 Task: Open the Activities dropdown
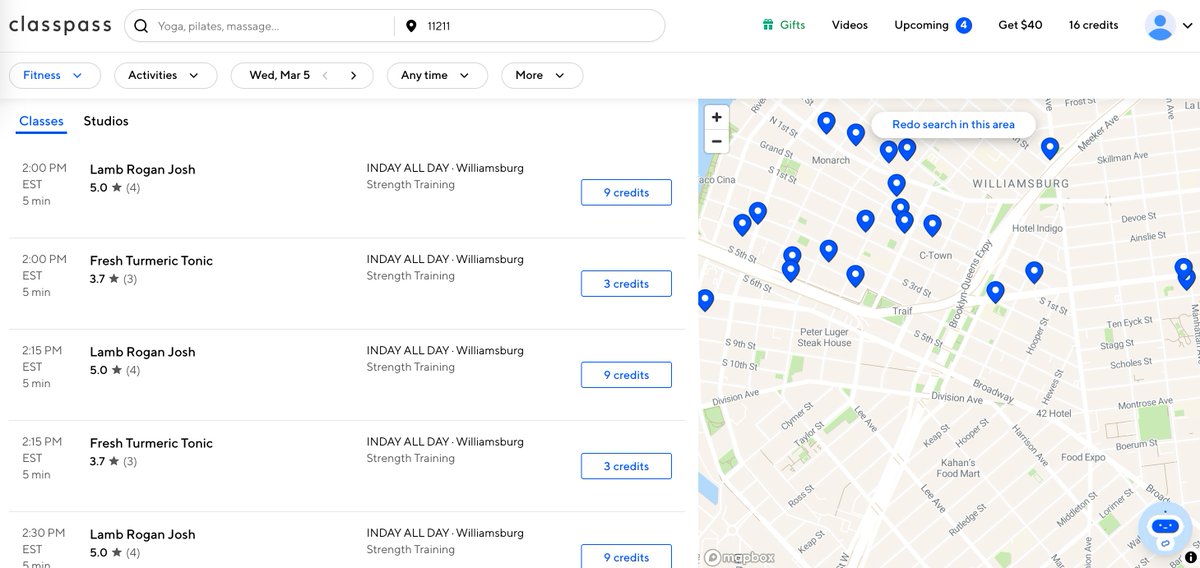[x=164, y=75]
